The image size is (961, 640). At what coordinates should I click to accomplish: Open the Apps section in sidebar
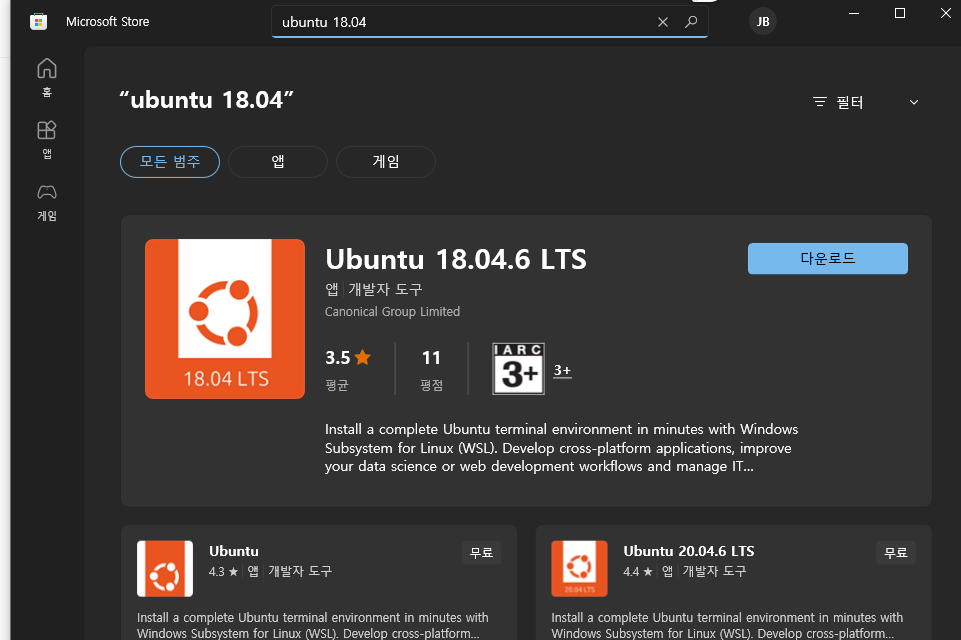pyautogui.click(x=47, y=139)
